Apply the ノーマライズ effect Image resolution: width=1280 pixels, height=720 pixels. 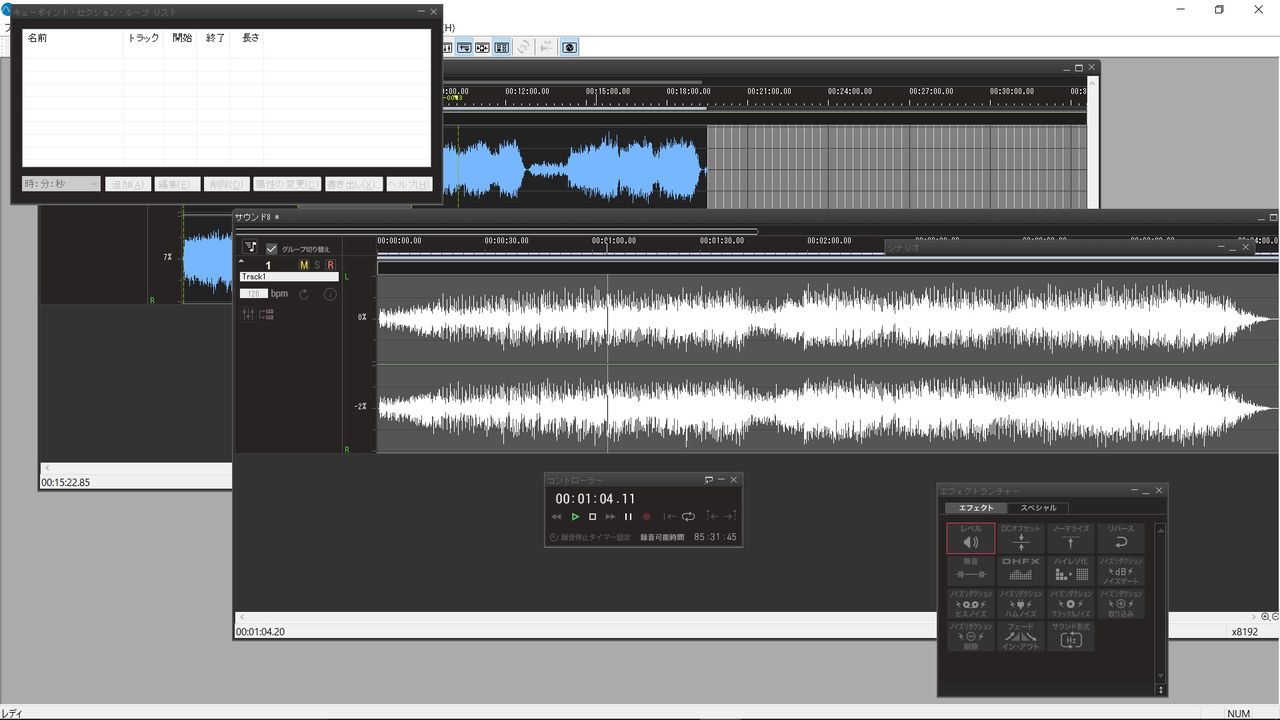(1070, 538)
